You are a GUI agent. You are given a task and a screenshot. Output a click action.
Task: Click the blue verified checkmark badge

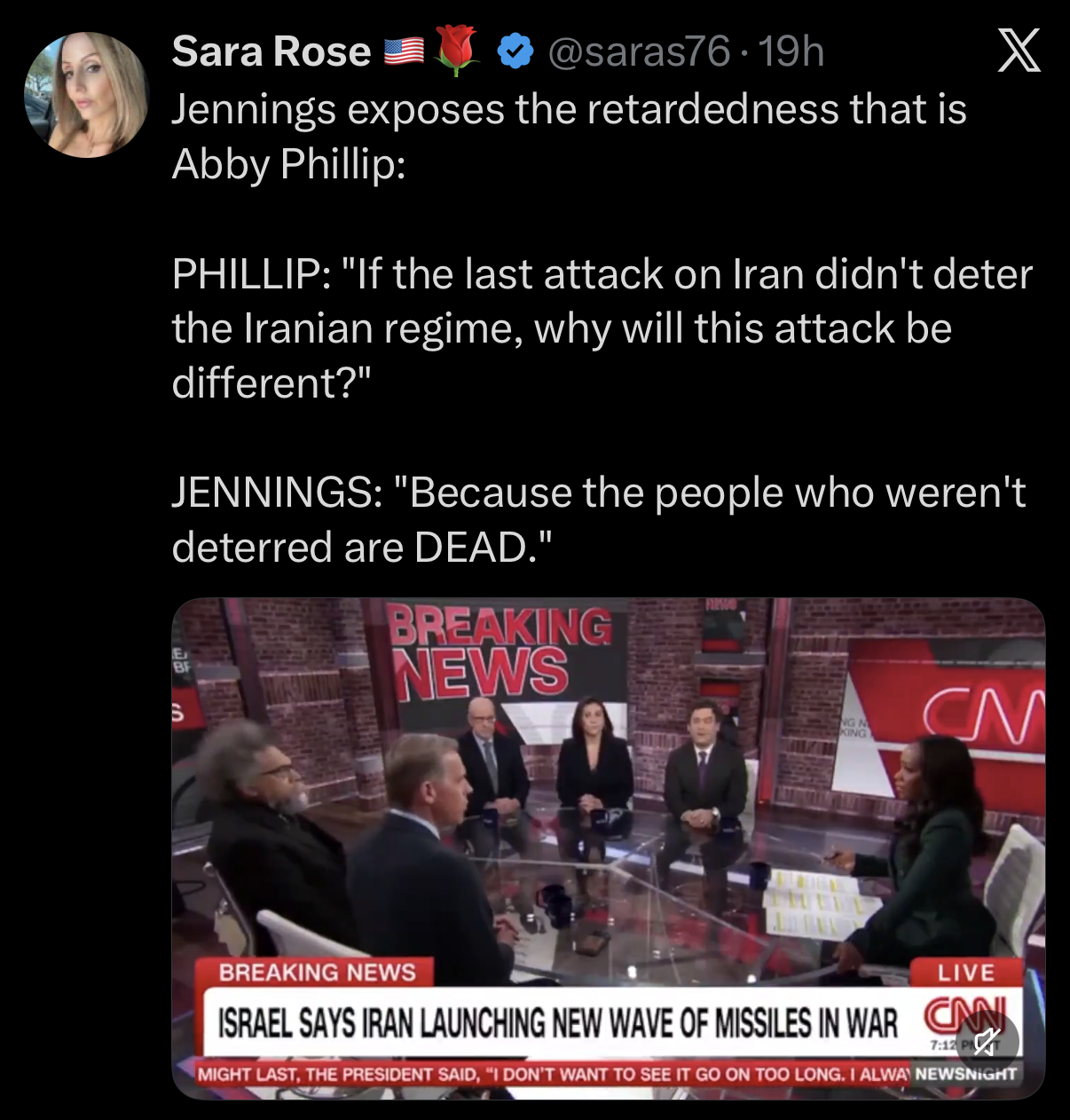tap(515, 52)
